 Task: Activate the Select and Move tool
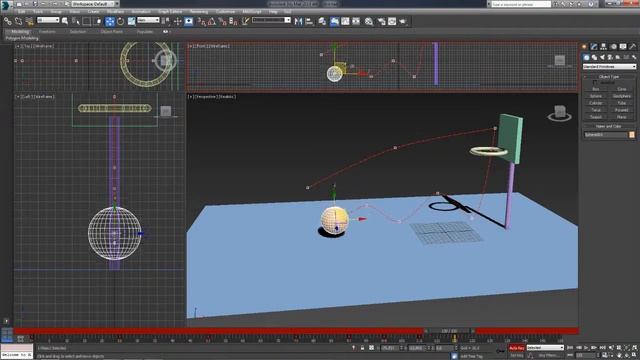pos(110,21)
